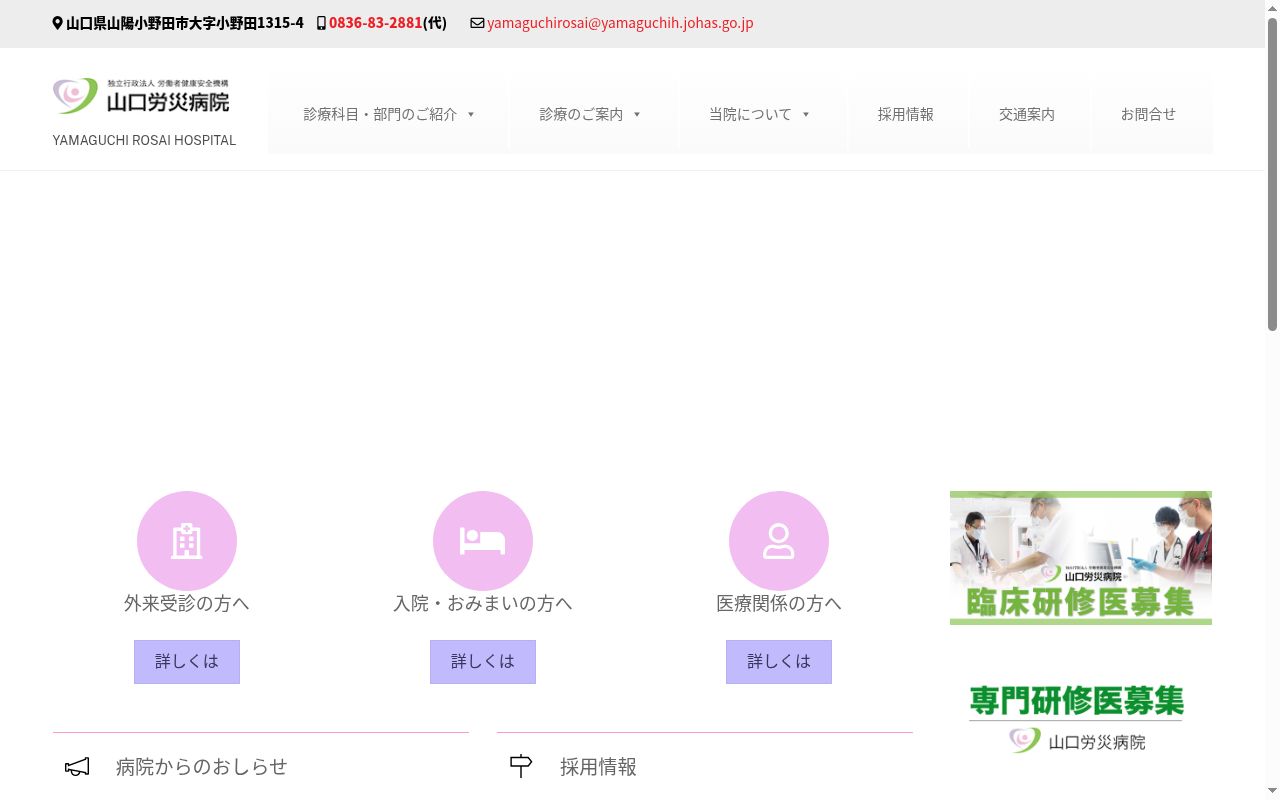Open the 臨床研修医募集 banner image
1280x800 pixels.
click(1081, 558)
